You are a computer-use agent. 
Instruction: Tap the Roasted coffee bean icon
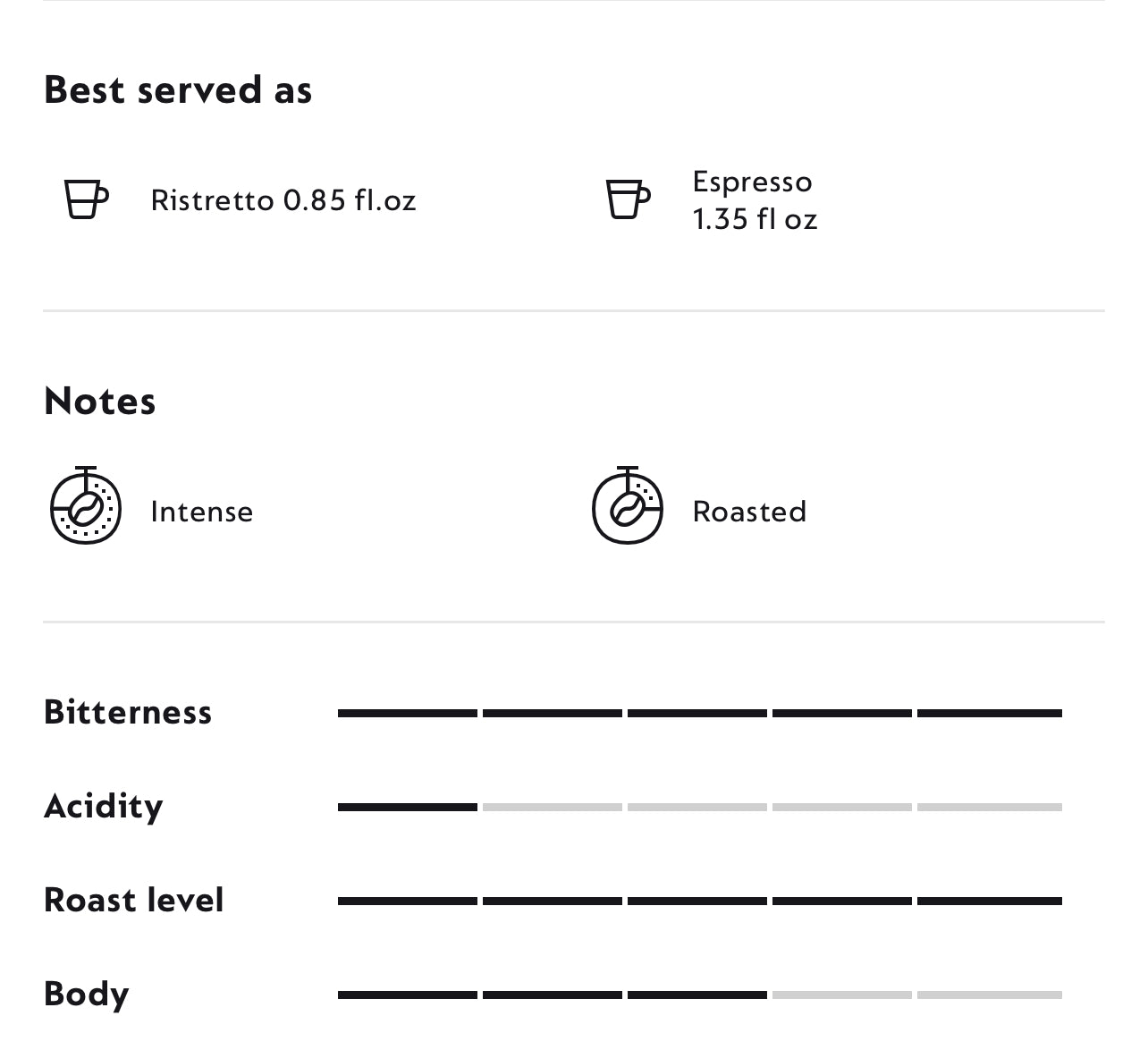628,507
